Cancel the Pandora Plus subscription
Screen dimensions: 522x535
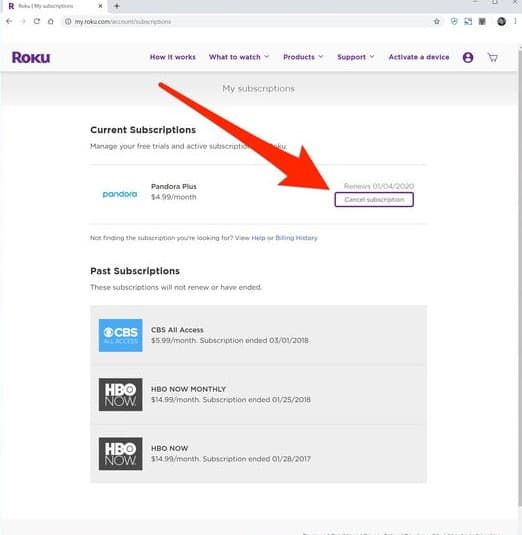click(x=374, y=199)
